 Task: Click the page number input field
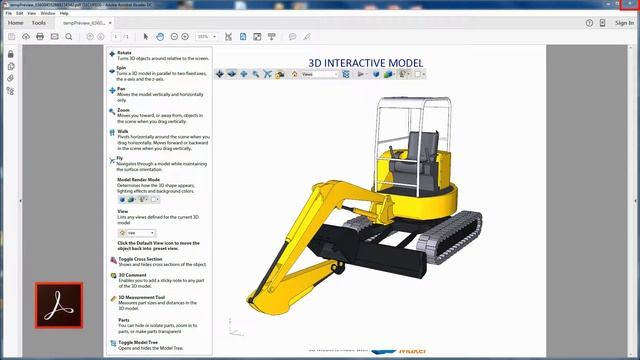(116, 37)
